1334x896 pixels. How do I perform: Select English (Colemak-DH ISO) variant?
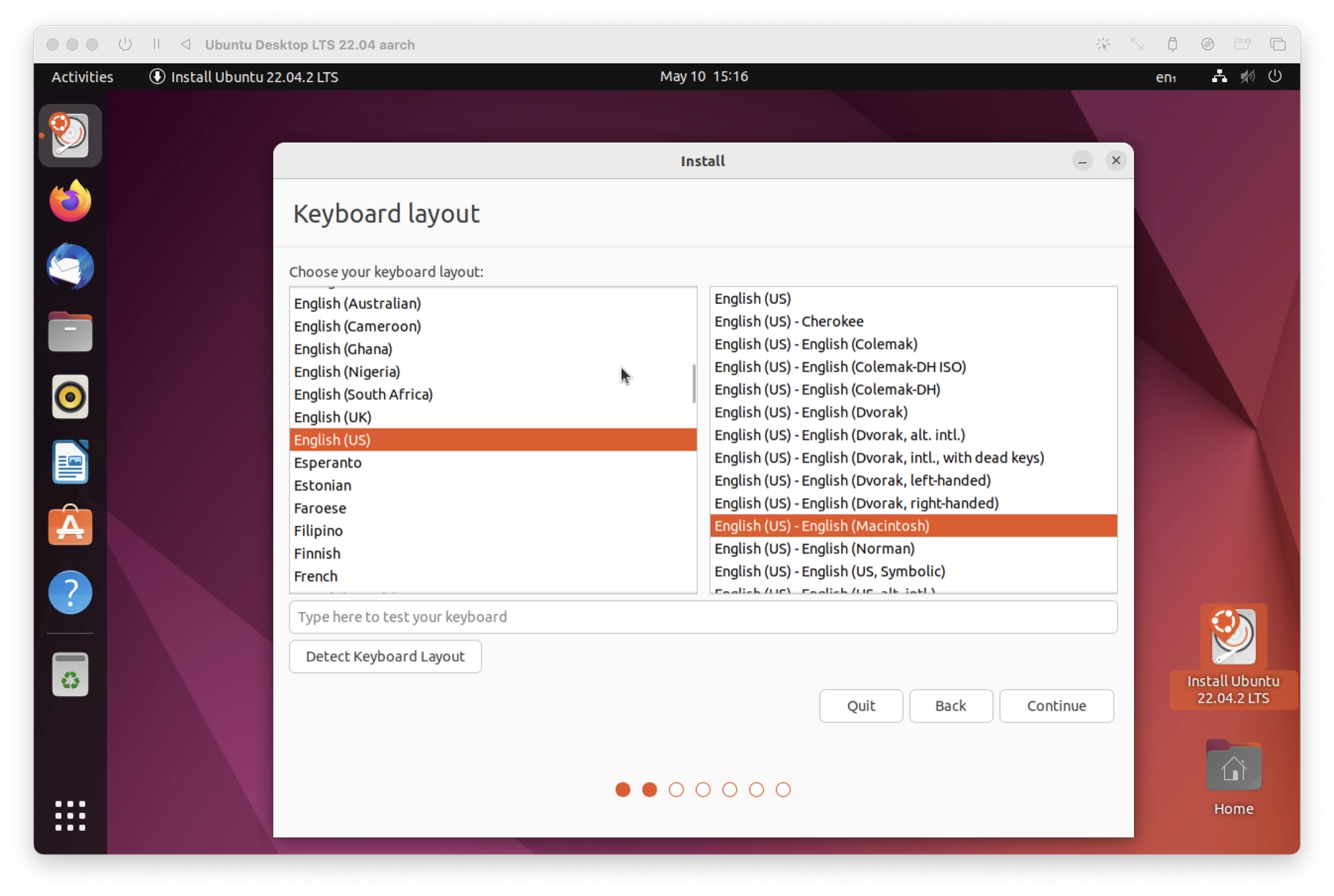tap(913, 367)
